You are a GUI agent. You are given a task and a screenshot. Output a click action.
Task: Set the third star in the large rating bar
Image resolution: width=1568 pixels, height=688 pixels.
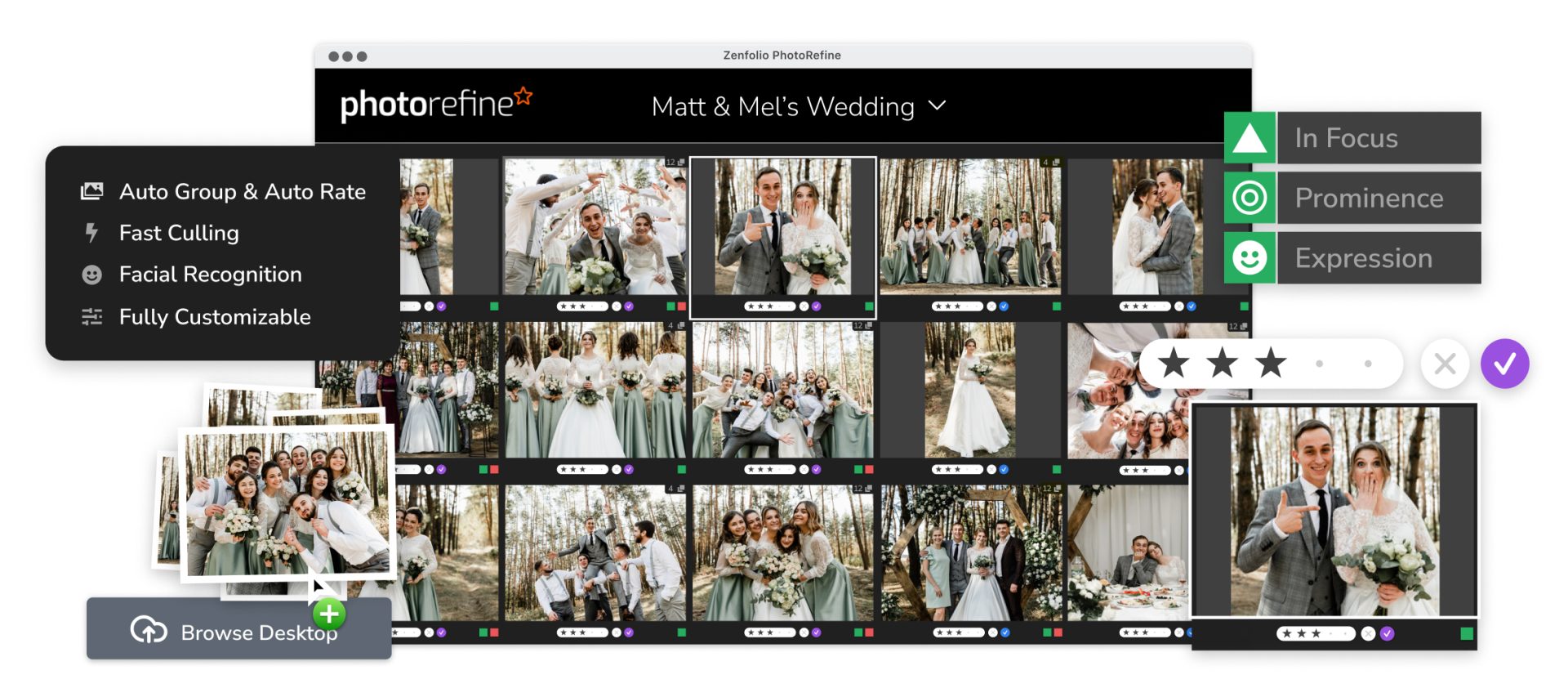tap(1271, 364)
